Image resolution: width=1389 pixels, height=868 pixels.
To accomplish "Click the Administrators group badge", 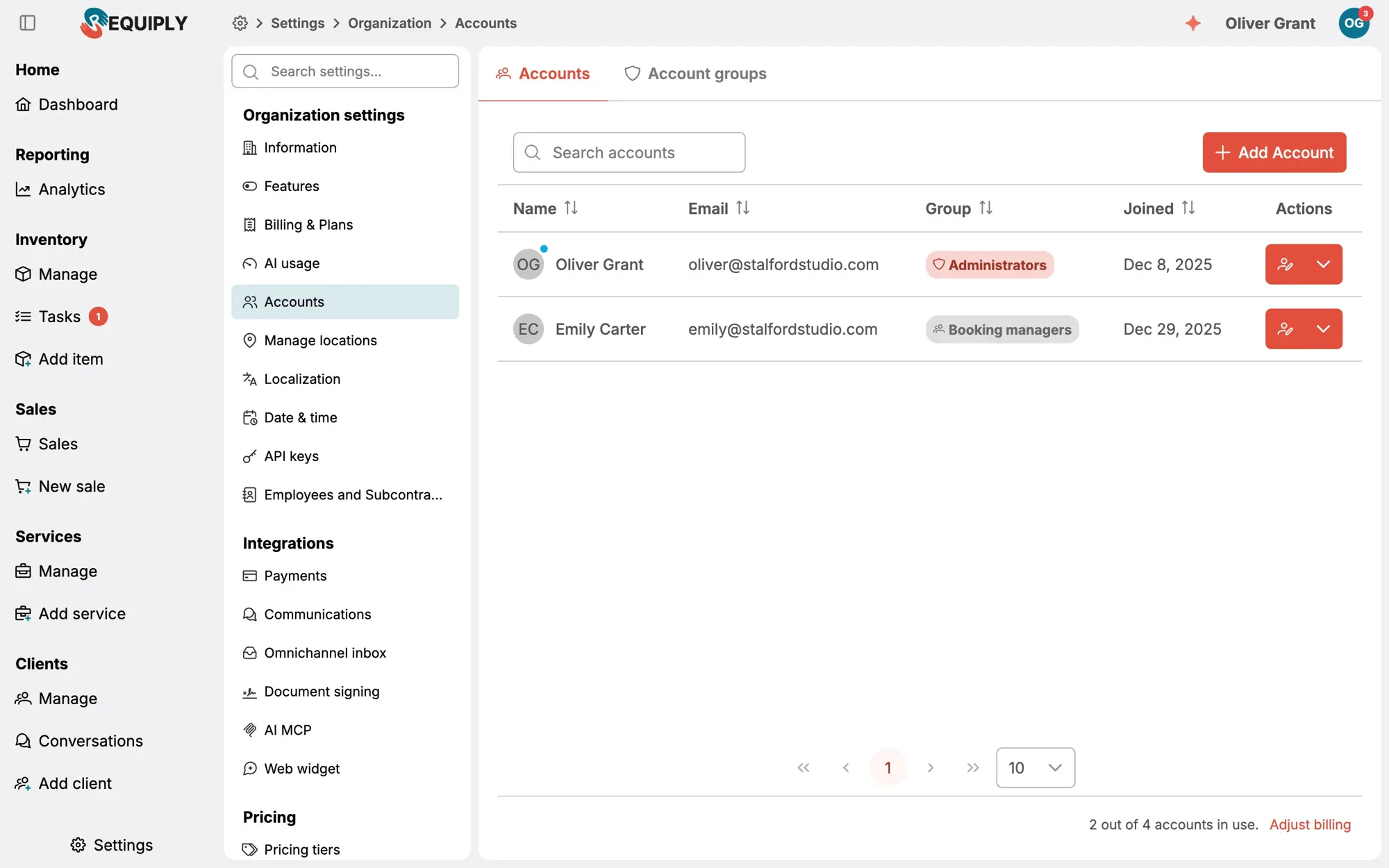I will point(990,265).
